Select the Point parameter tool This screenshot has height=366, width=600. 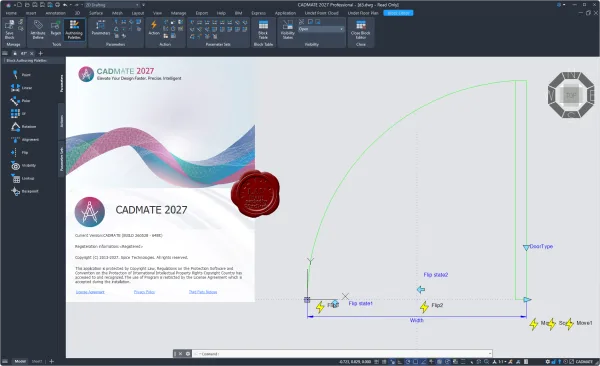[x=21, y=75]
